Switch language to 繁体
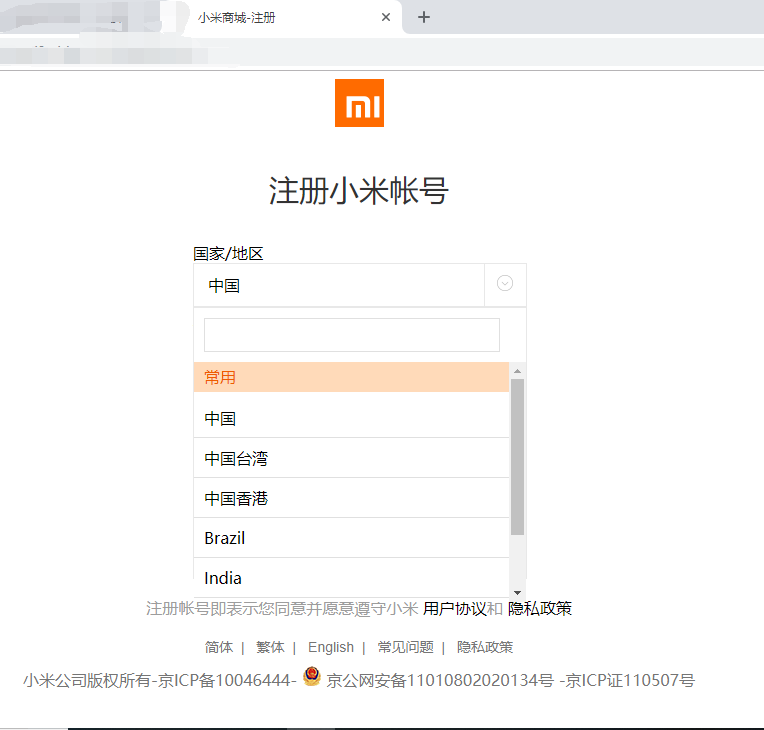Viewport: 764px width, 730px height. [x=270, y=647]
